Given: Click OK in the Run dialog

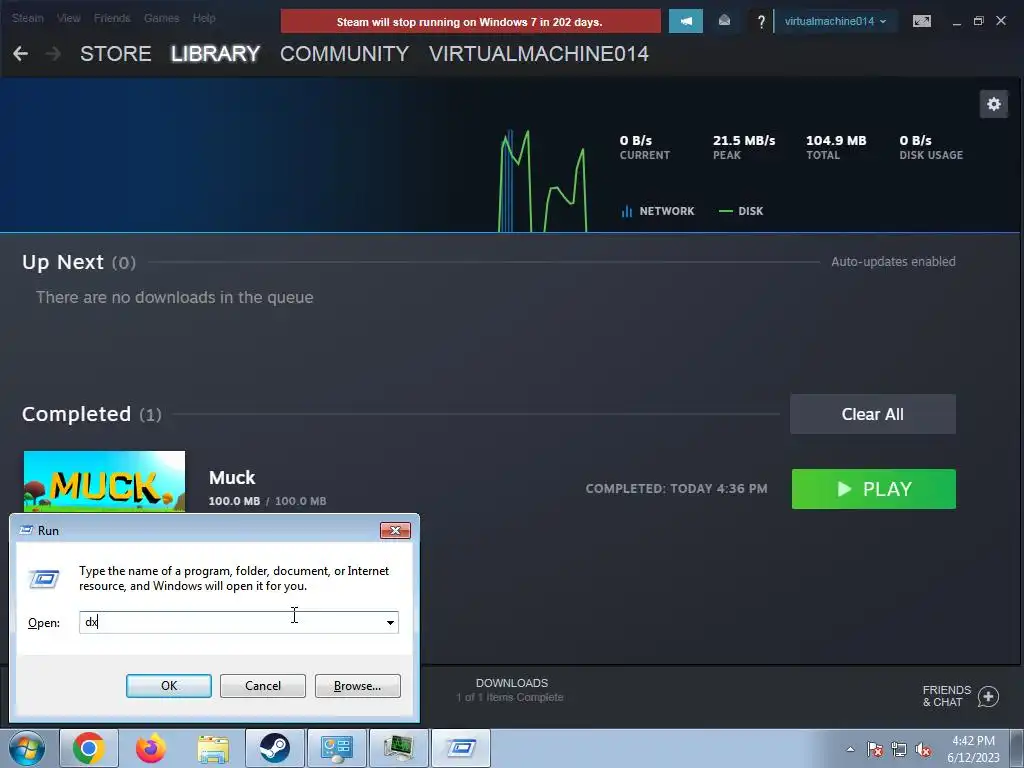Looking at the screenshot, I should coord(168,686).
